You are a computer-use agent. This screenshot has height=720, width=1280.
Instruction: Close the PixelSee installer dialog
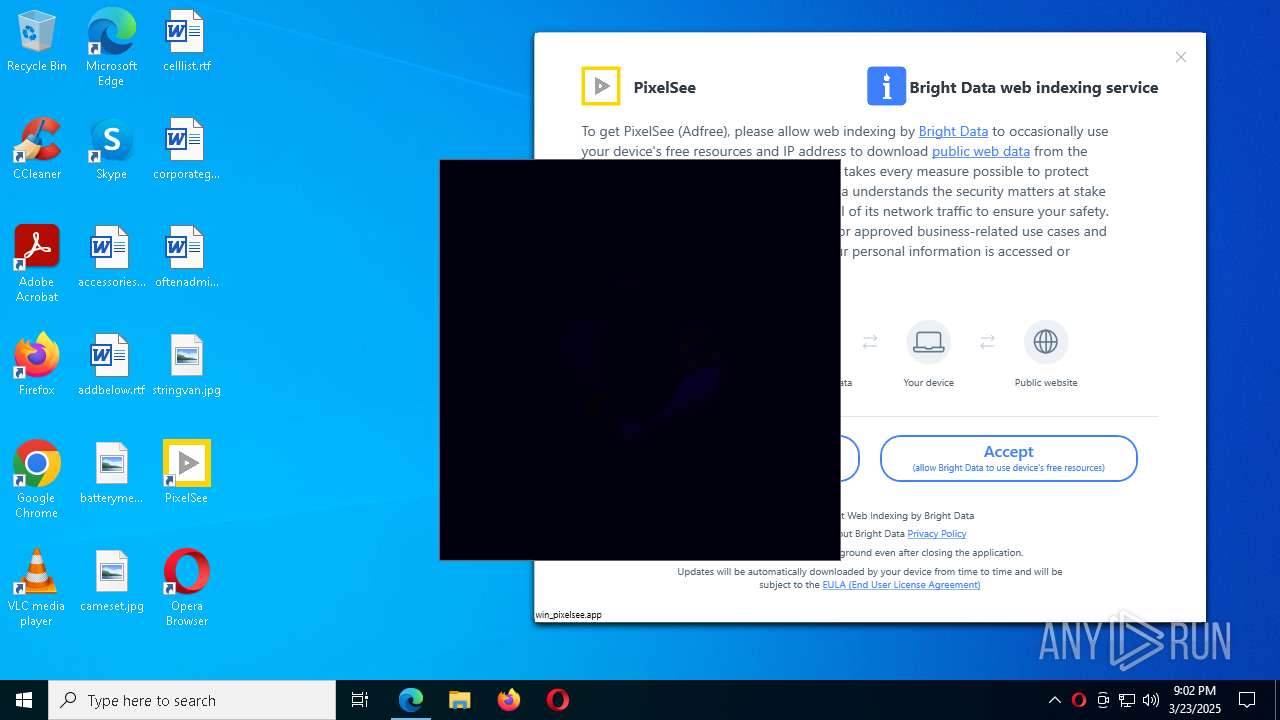coord(1181,57)
